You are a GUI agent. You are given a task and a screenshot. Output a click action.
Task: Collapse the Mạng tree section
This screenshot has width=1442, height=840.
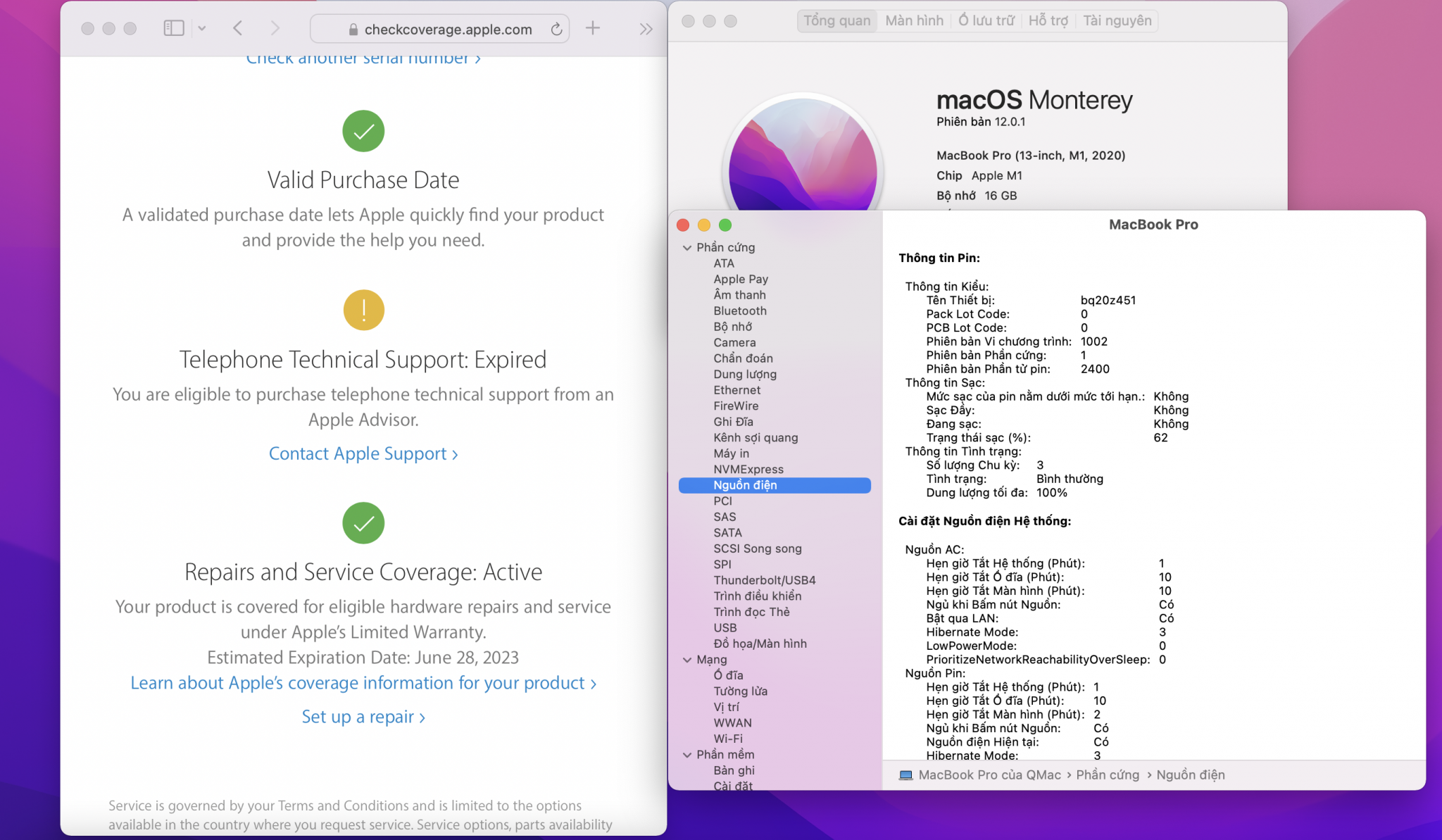687,660
